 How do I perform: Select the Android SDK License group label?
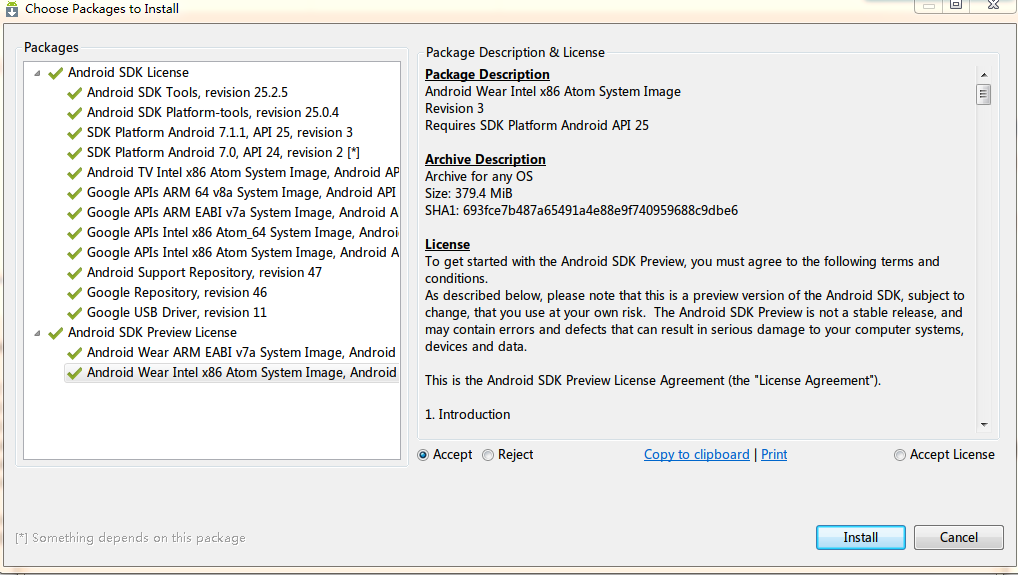(x=128, y=73)
